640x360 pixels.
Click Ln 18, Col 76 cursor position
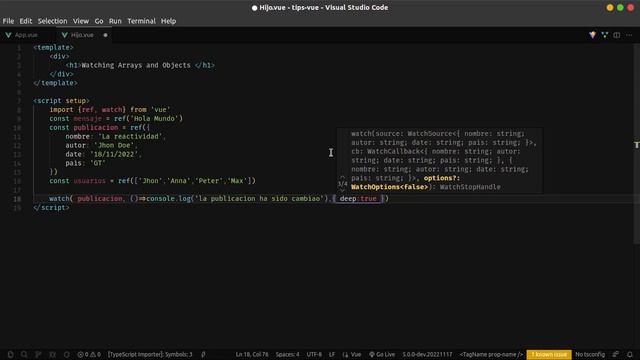tap(252, 354)
